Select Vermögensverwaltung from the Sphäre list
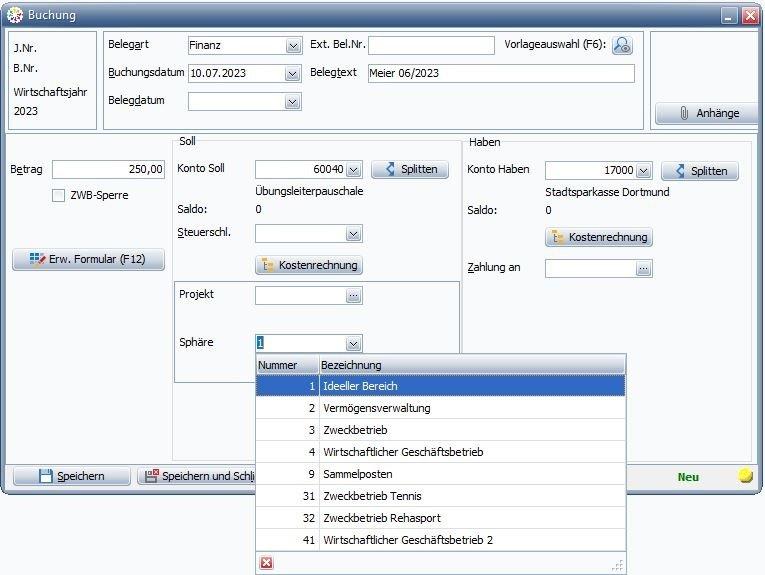This screenshot has width=765, height=575. (x=376, y=408)
